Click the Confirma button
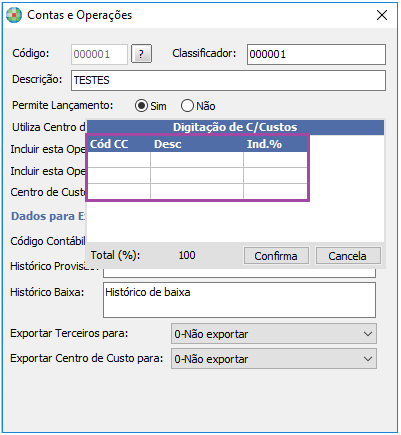This screenshot has width=401, height=435. coord(276,256)
